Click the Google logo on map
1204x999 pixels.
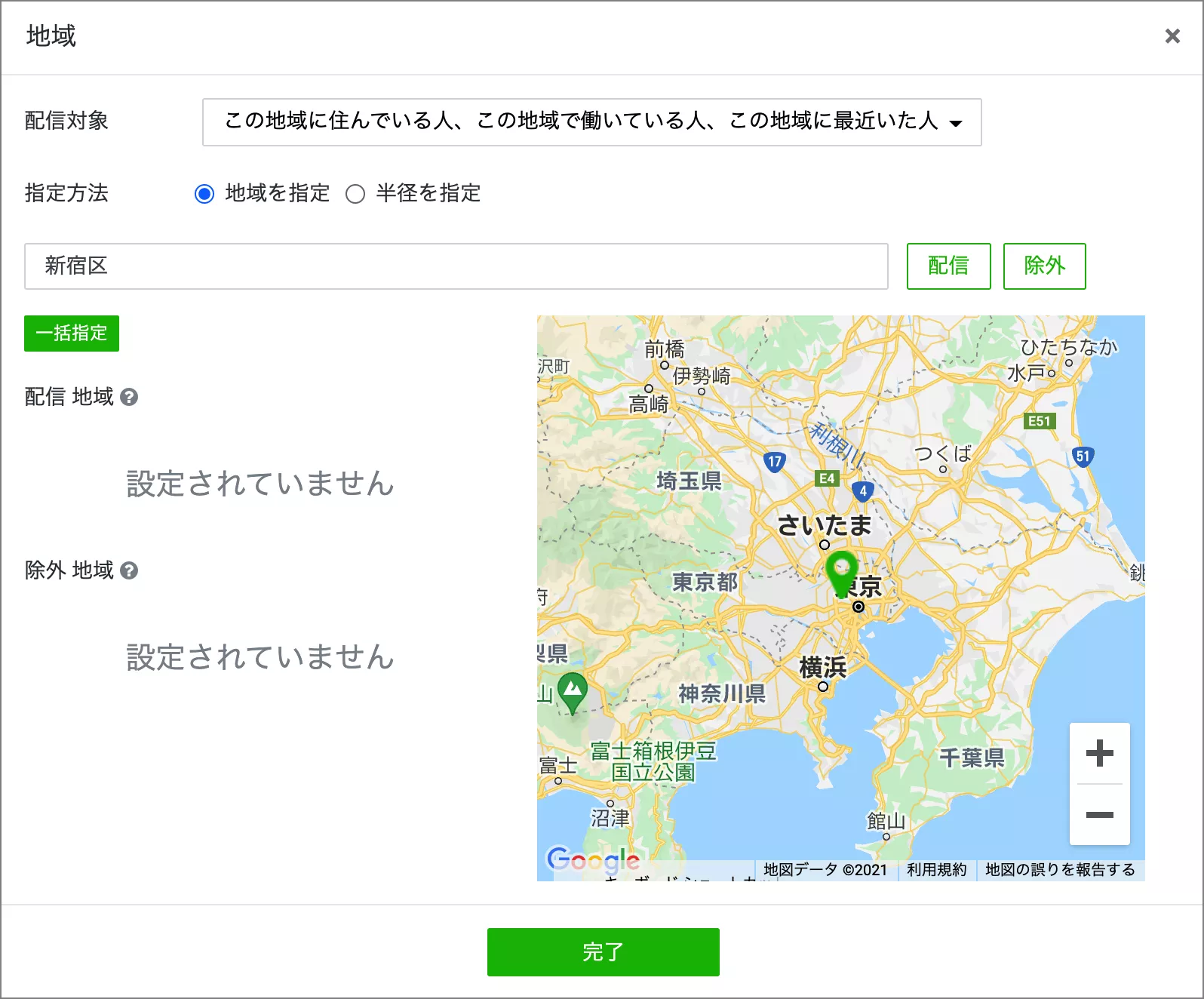(593, 860)
